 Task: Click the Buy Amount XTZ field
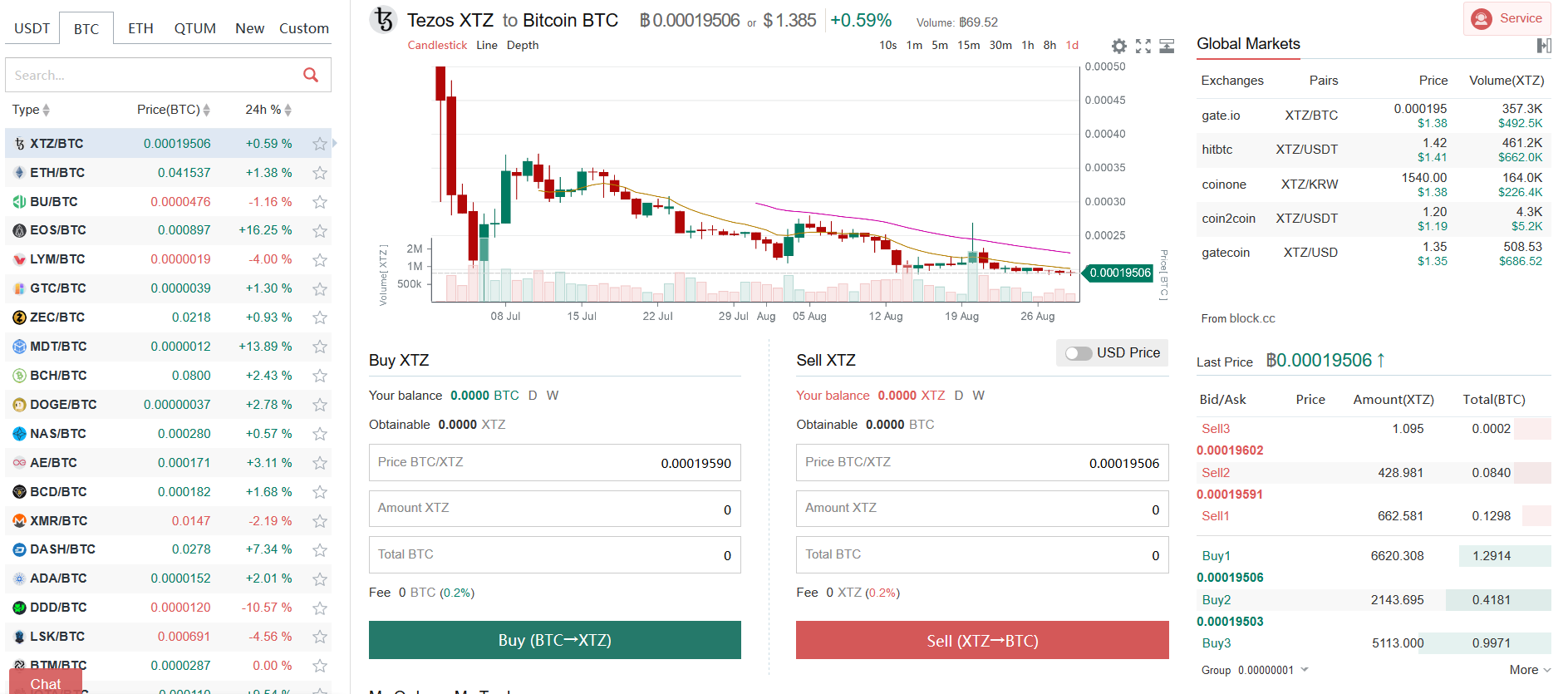[555, 509]
